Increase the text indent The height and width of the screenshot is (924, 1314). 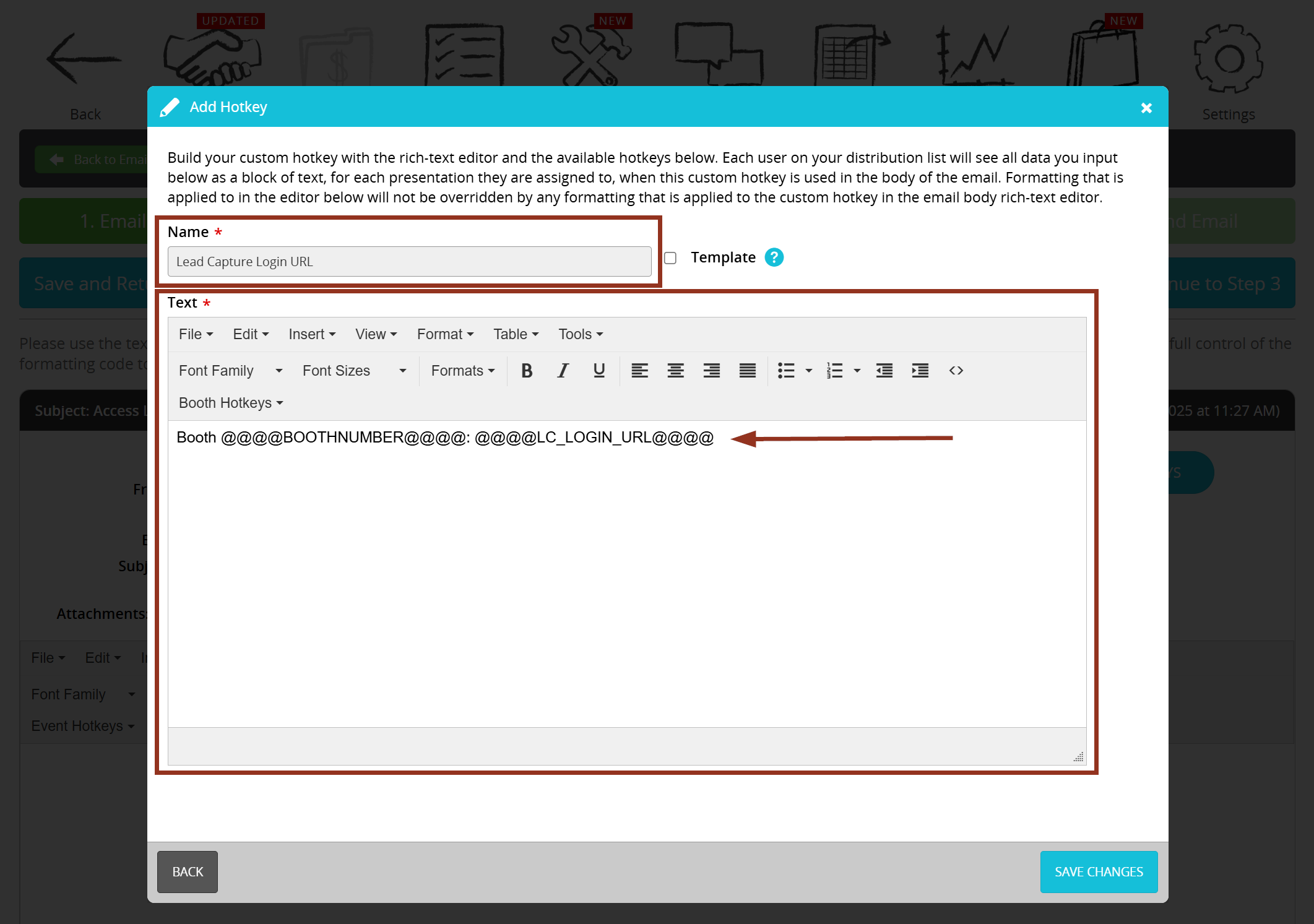coord(920,370)
